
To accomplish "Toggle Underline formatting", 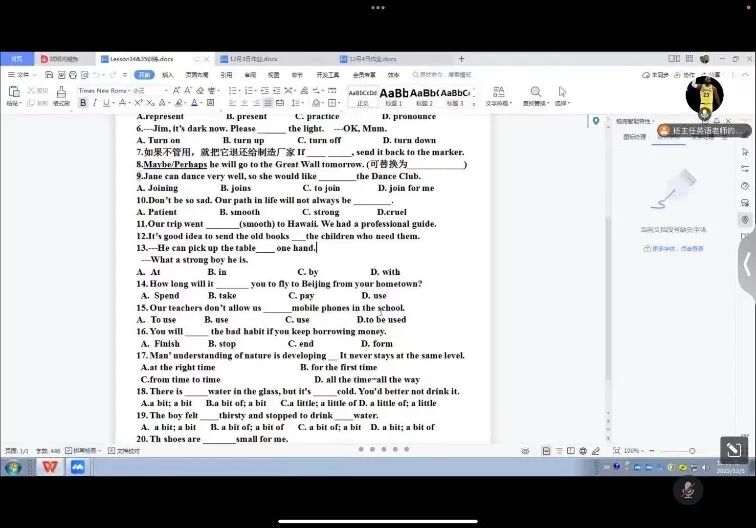I will [x=106, y=103].
